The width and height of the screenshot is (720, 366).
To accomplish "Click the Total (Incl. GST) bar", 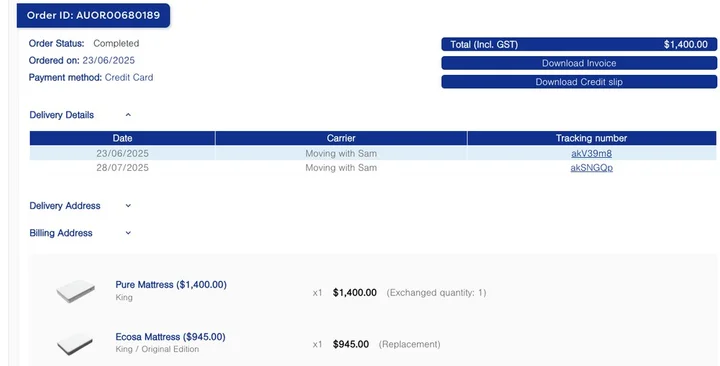I will 579,45.
